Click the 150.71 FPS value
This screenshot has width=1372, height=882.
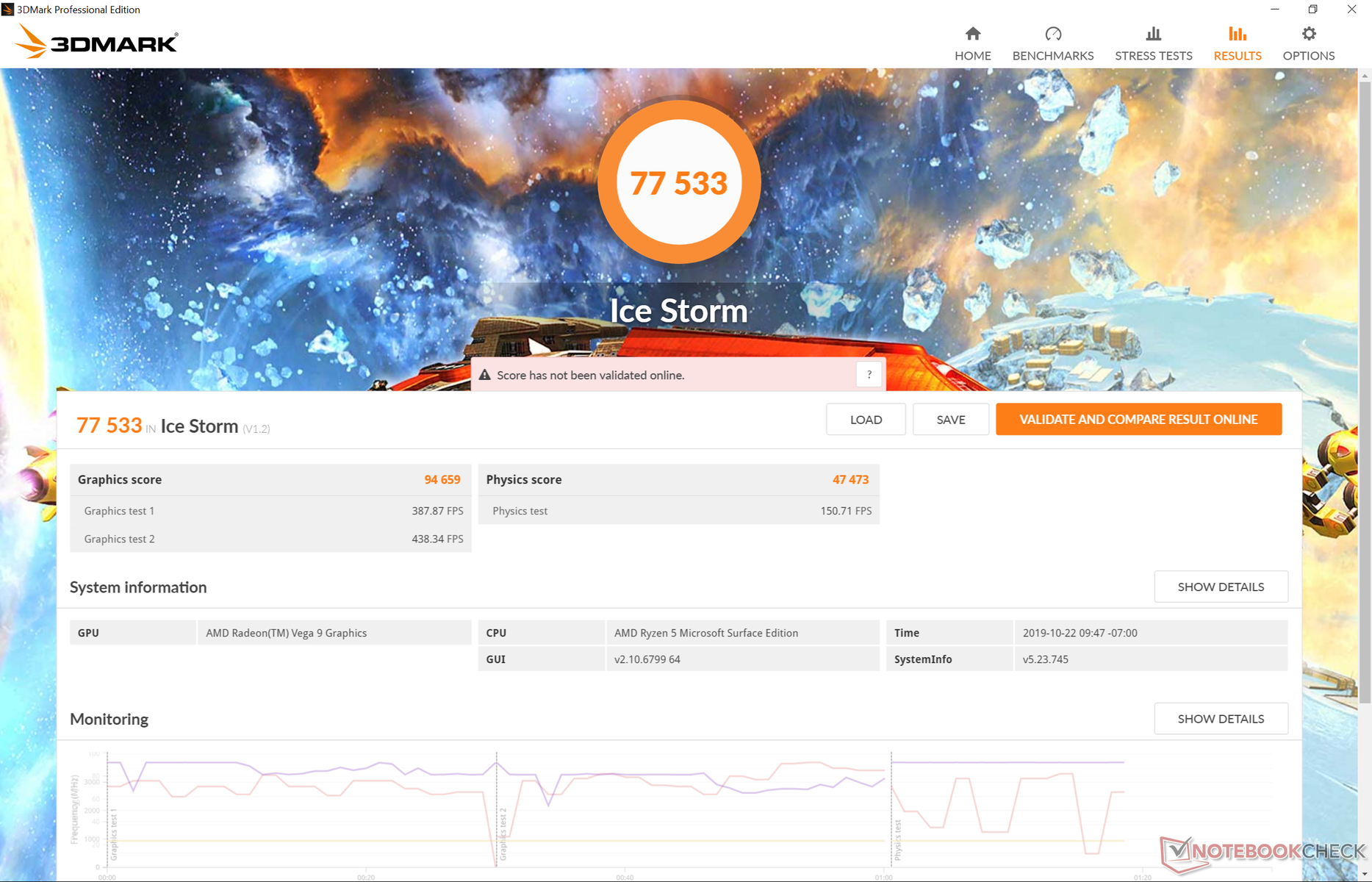(x=846, y=511)
